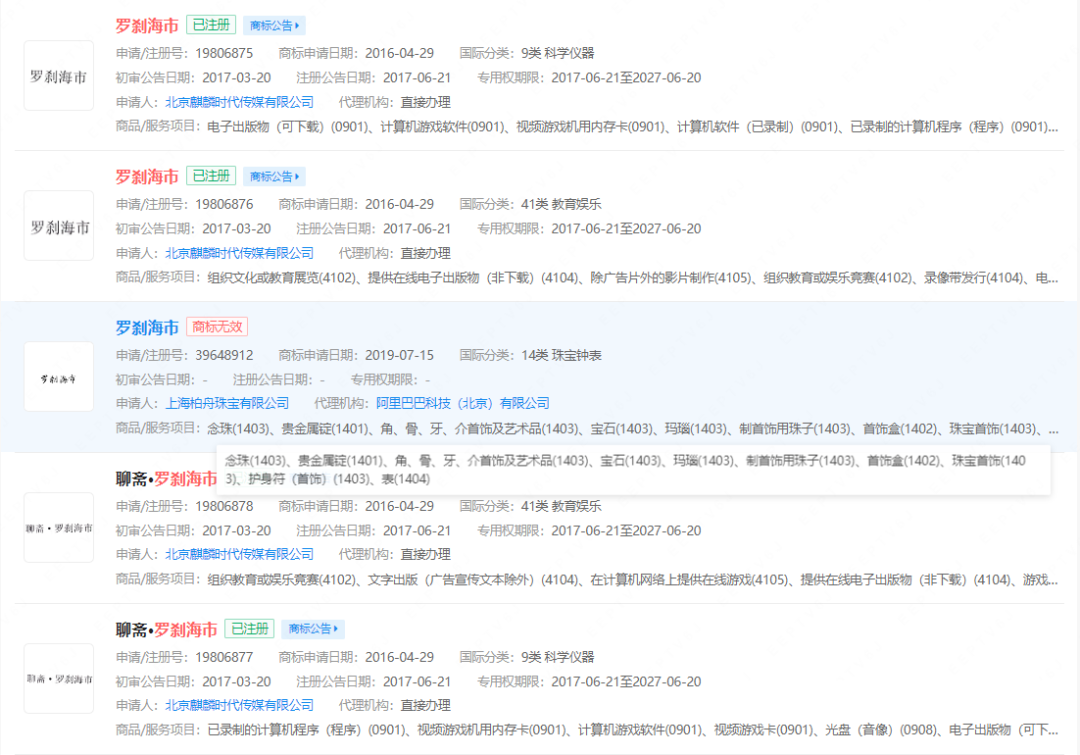Click the 商标公告 tag on the last result
The width and height of the screenshot is (1080, 755).
click(314, 628)
